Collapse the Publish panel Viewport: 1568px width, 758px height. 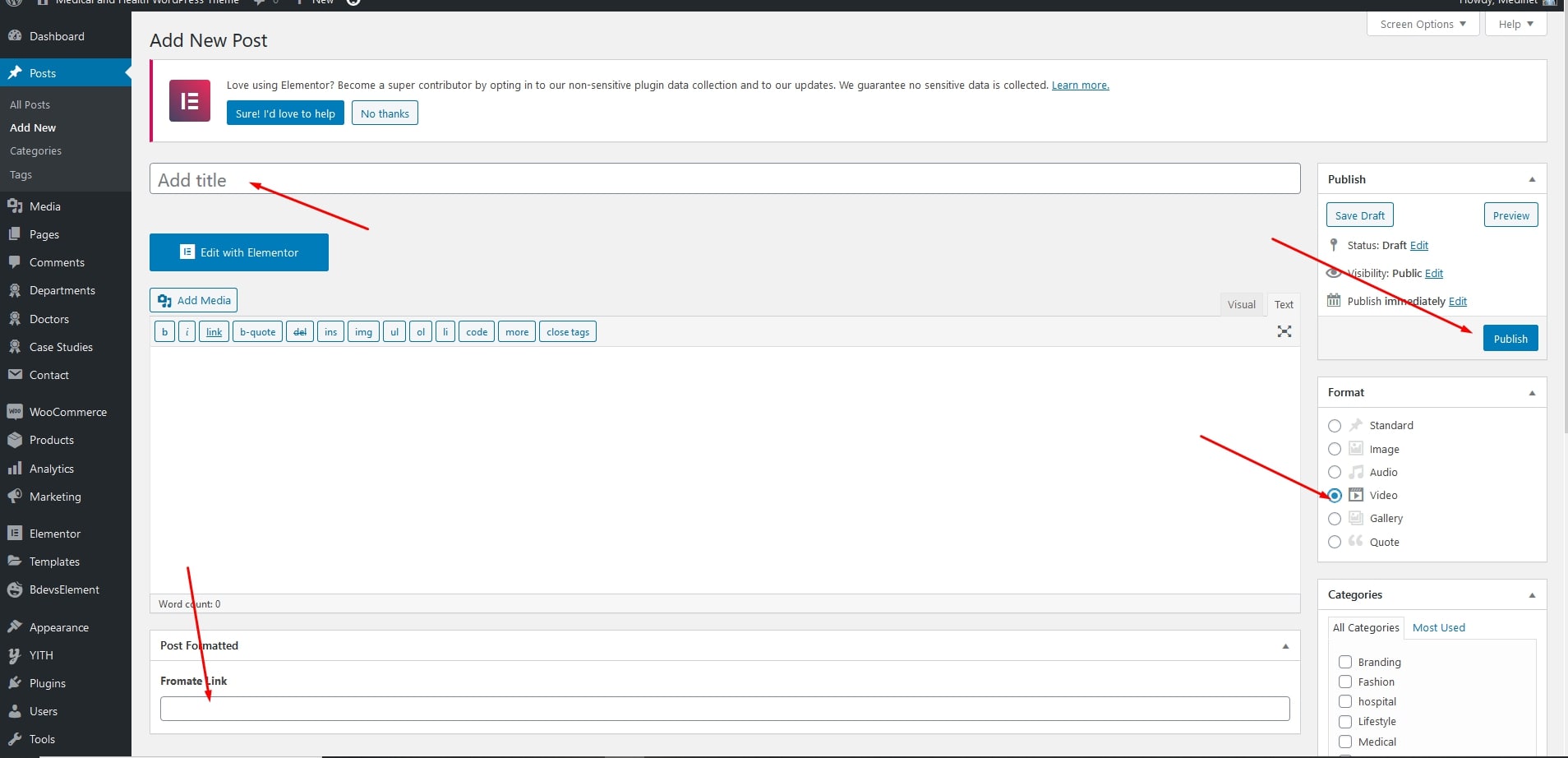pos(1532,179)
